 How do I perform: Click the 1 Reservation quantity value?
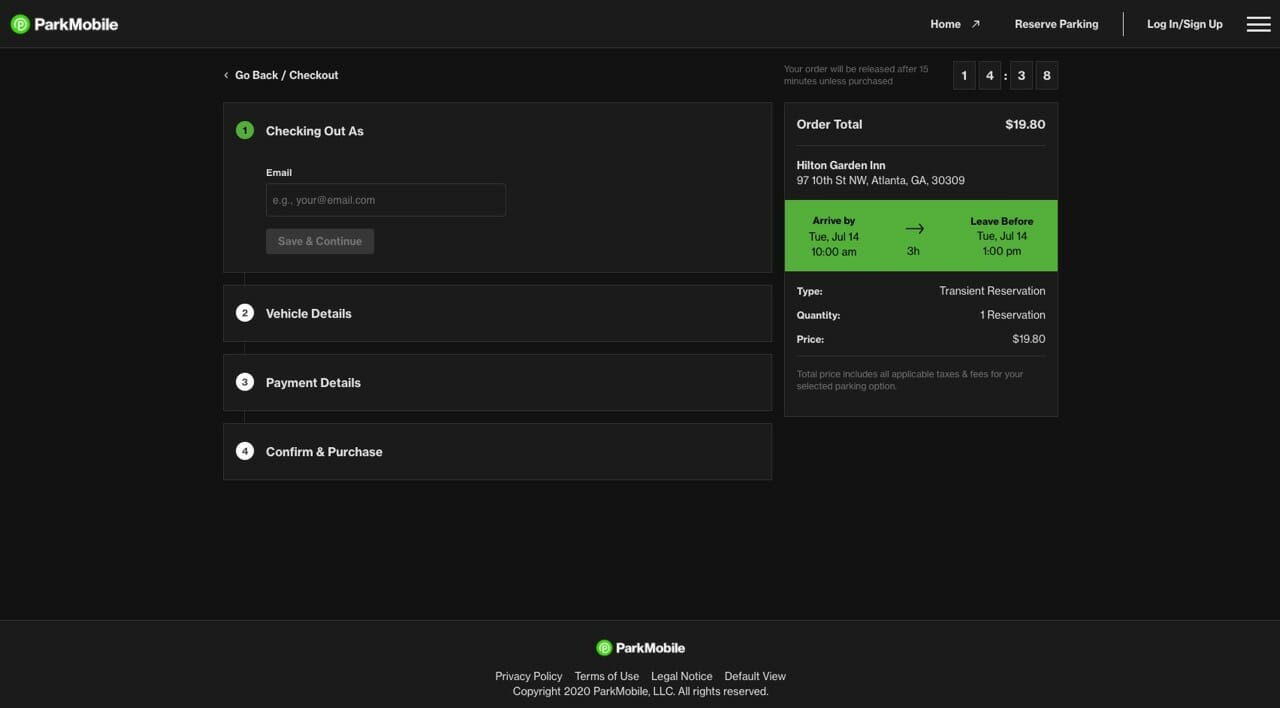tap(1013, 315)
